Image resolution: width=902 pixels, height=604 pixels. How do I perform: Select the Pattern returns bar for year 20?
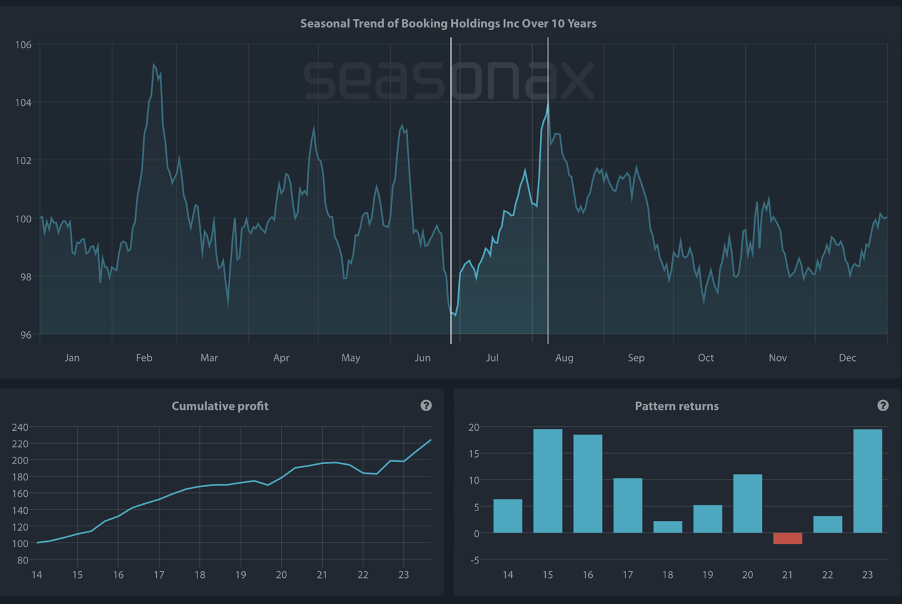click(x=748, y=503)
